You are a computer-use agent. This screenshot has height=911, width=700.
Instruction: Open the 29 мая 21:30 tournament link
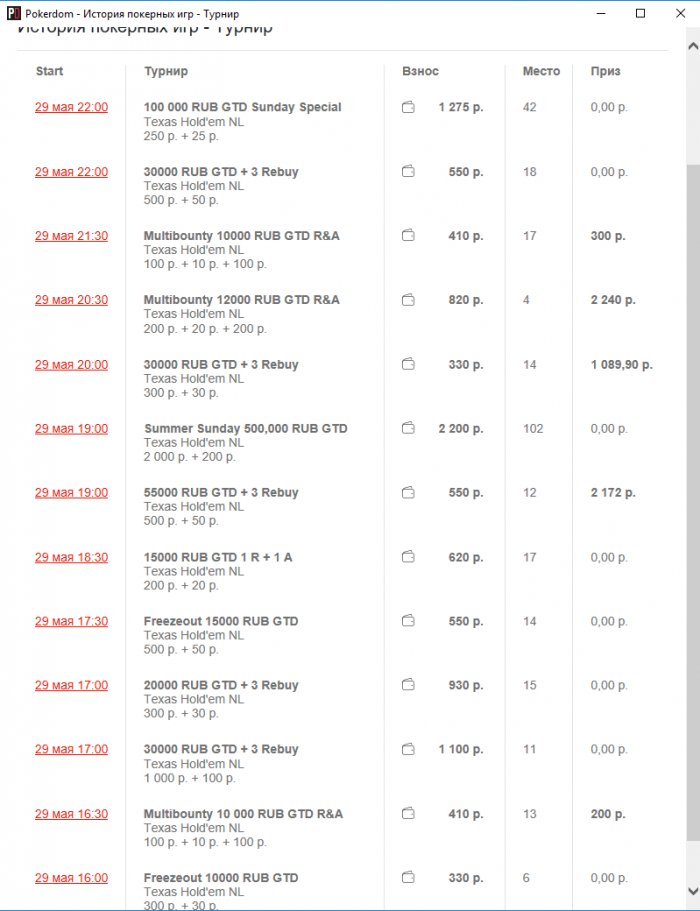click(71, 236)
